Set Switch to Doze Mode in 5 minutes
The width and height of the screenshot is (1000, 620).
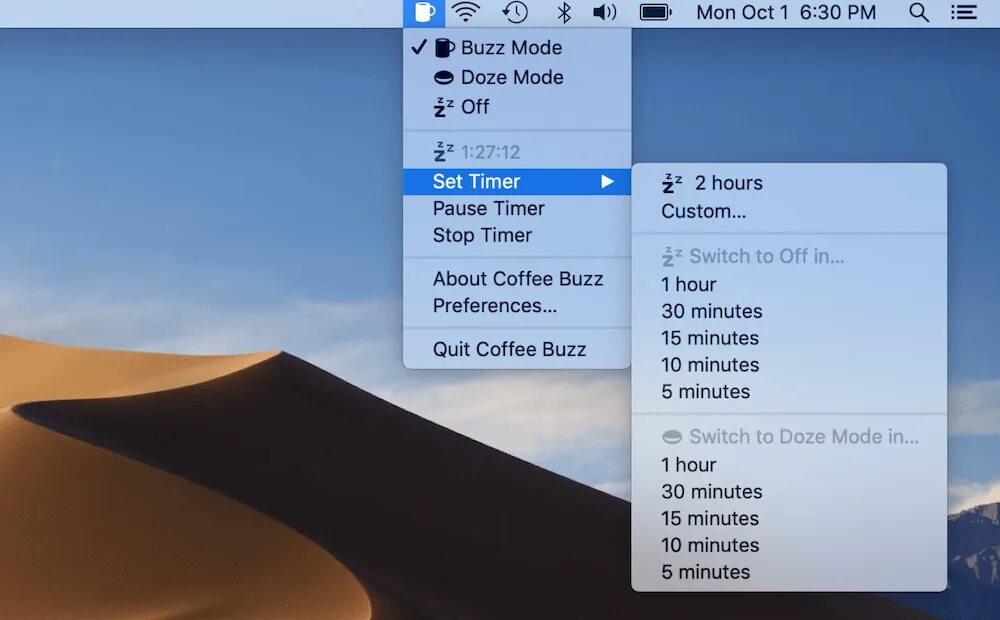[x=789, y=572]
